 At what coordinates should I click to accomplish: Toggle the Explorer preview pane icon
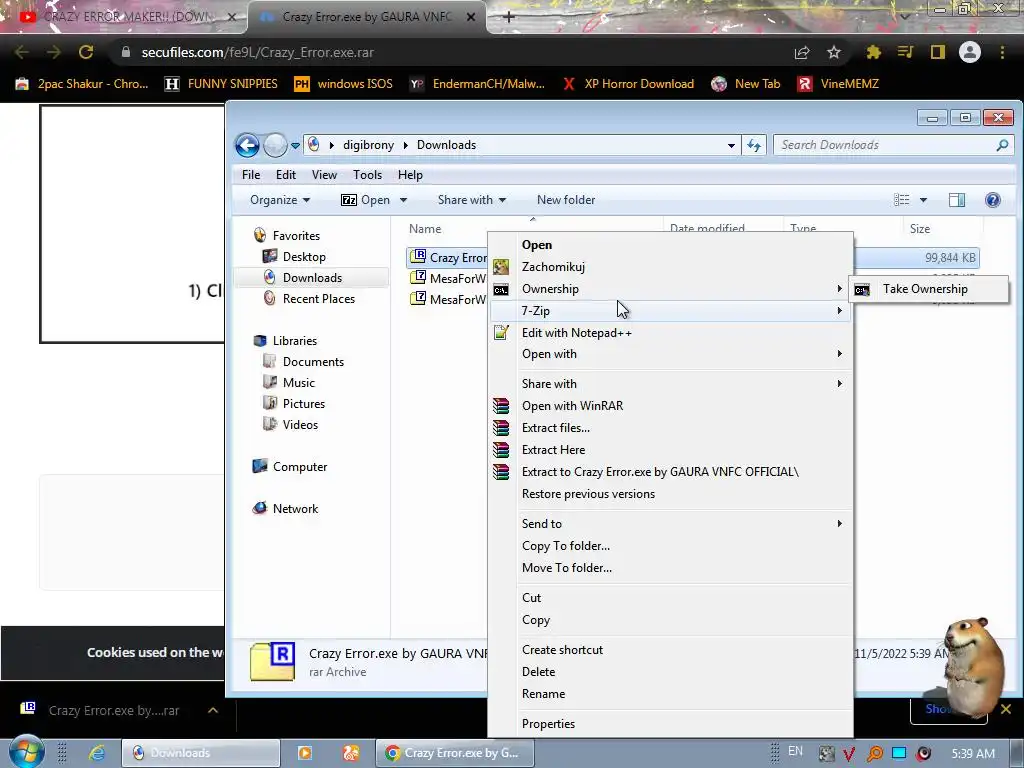click(957, 200)
